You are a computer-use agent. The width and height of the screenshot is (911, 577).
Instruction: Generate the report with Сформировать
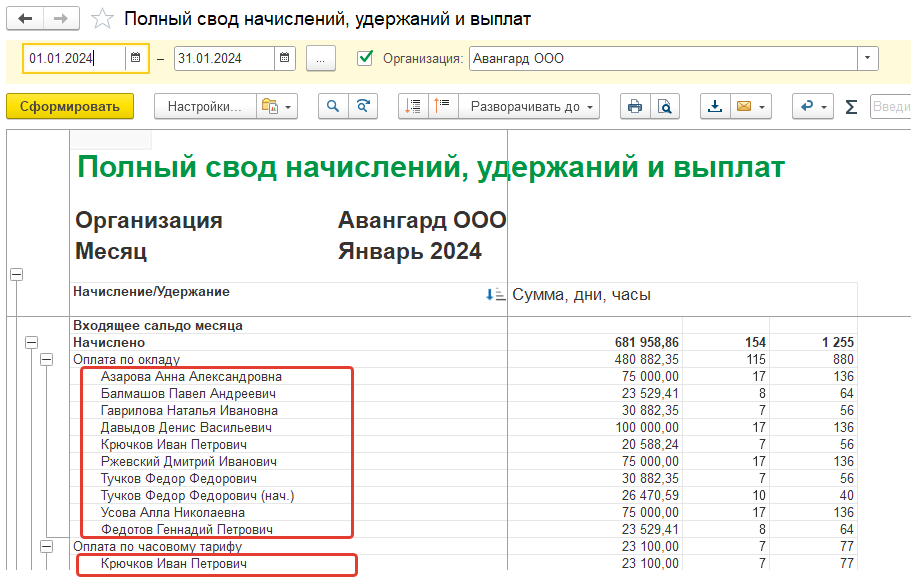tap(70, 106)
